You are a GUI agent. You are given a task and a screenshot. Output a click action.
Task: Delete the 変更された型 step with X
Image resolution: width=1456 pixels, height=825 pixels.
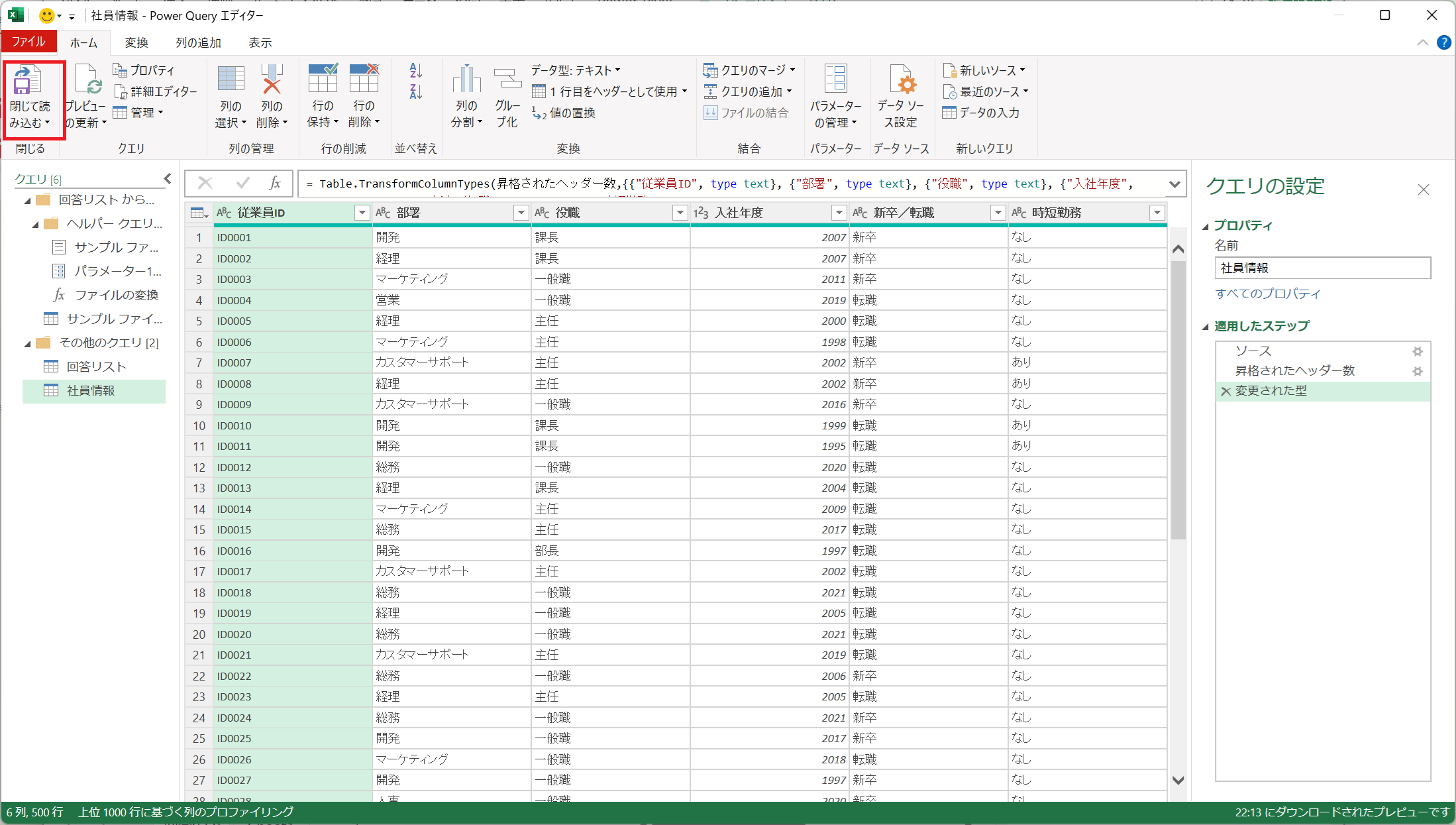tap(1225, 391)
